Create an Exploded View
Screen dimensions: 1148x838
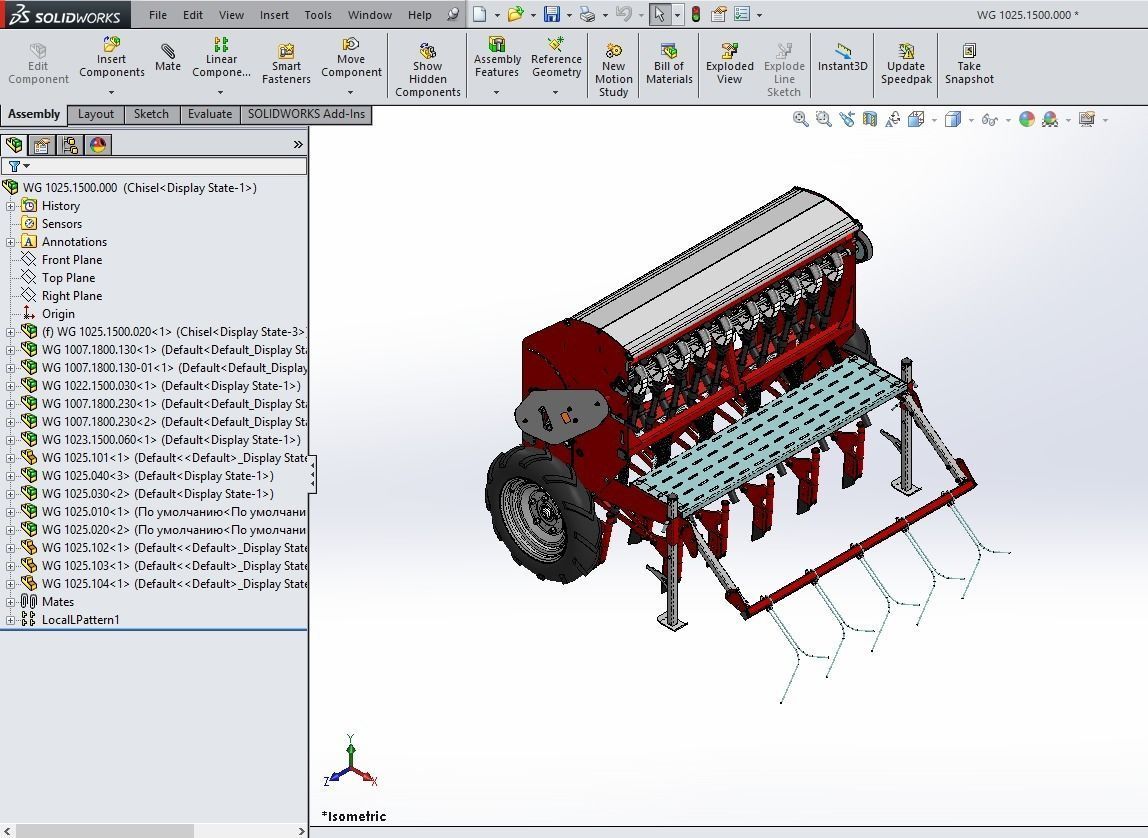[x=729, y=64]
